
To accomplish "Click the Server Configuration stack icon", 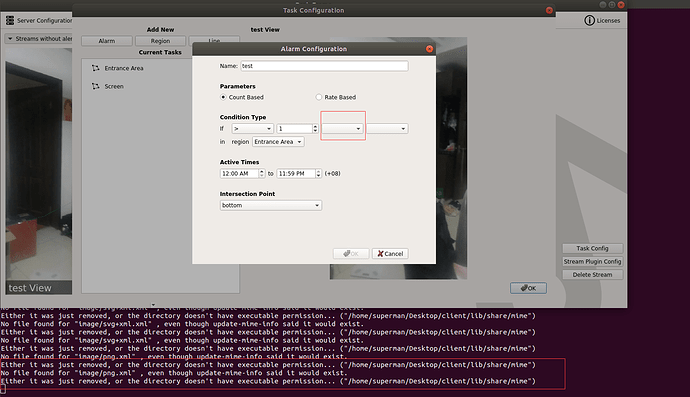I will (10, 20).
